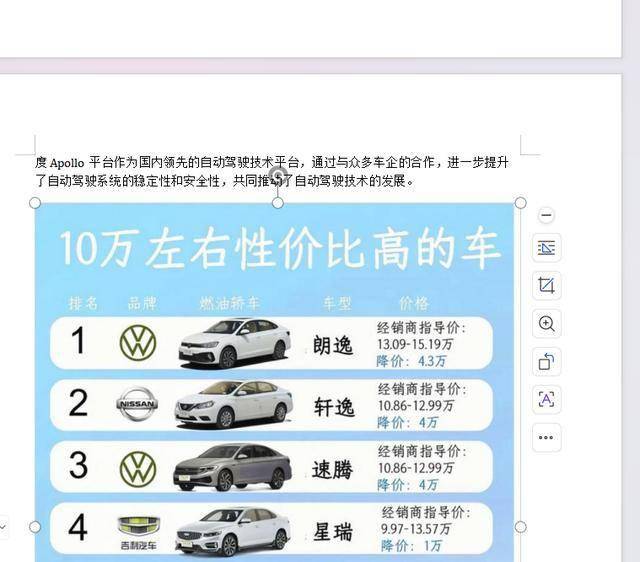Click the rotate picture icon
640x562 pixels.
[547, 362]
